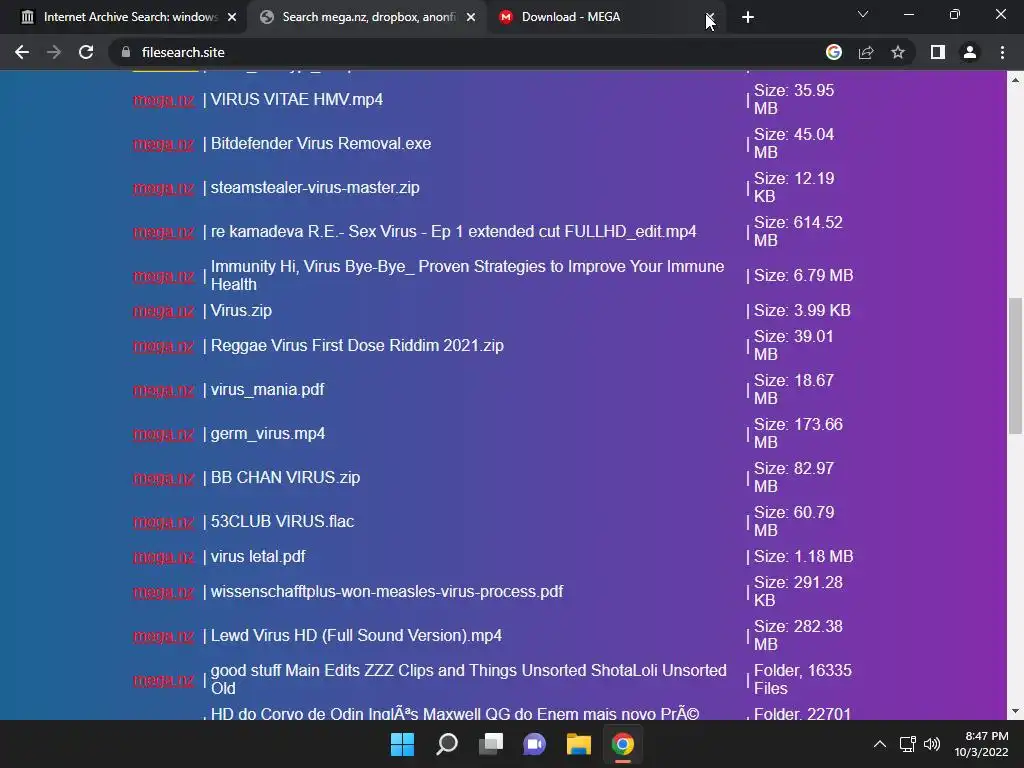Open mega.nz link for germ_virus.mp4
Image resolution: width=1024 pixels, height=768 pixels.
[x=163, y=434]
